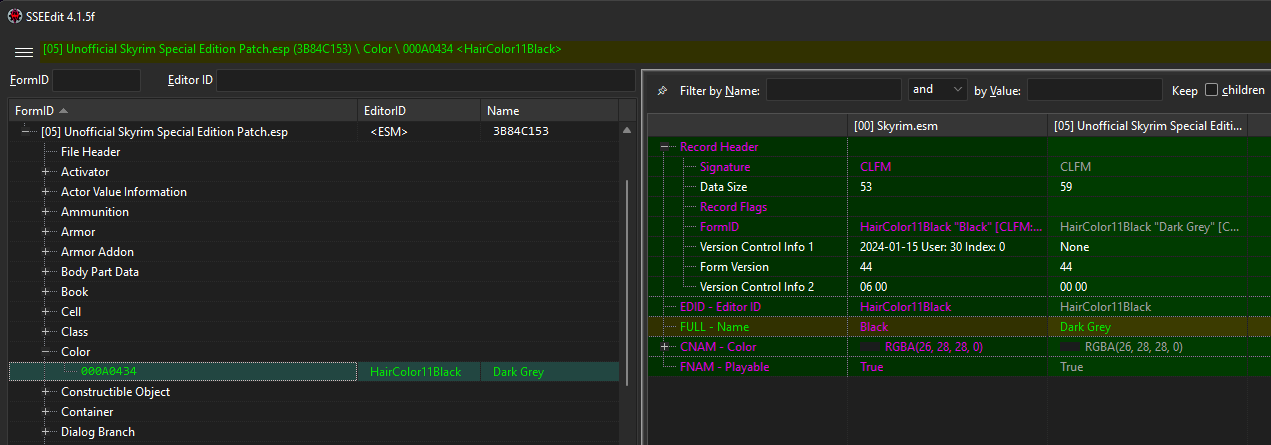Expand the Container group
The width and height of the screenshot is (1271, 445).
point(46,412)
